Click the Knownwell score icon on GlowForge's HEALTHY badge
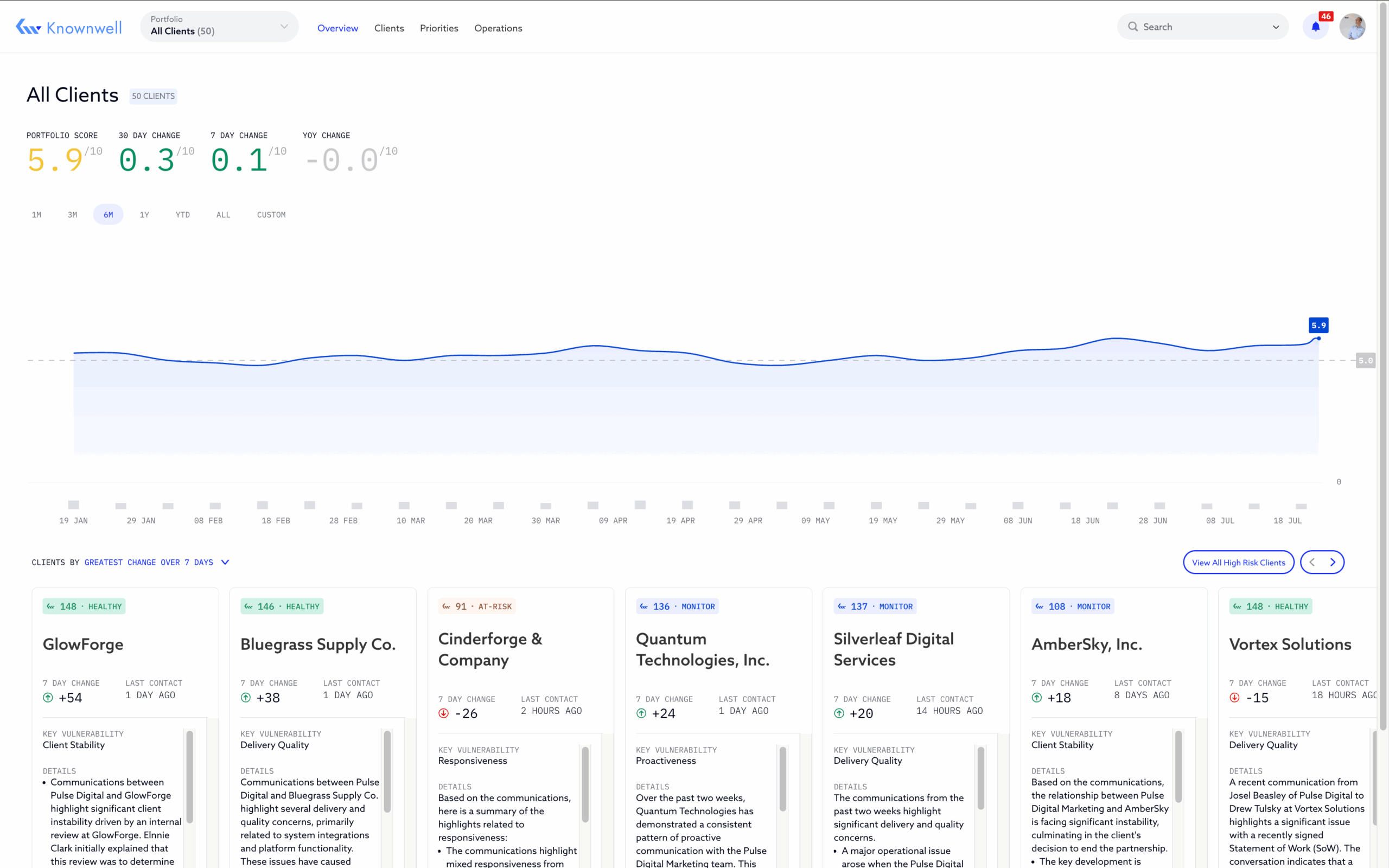 pos(50,606)
